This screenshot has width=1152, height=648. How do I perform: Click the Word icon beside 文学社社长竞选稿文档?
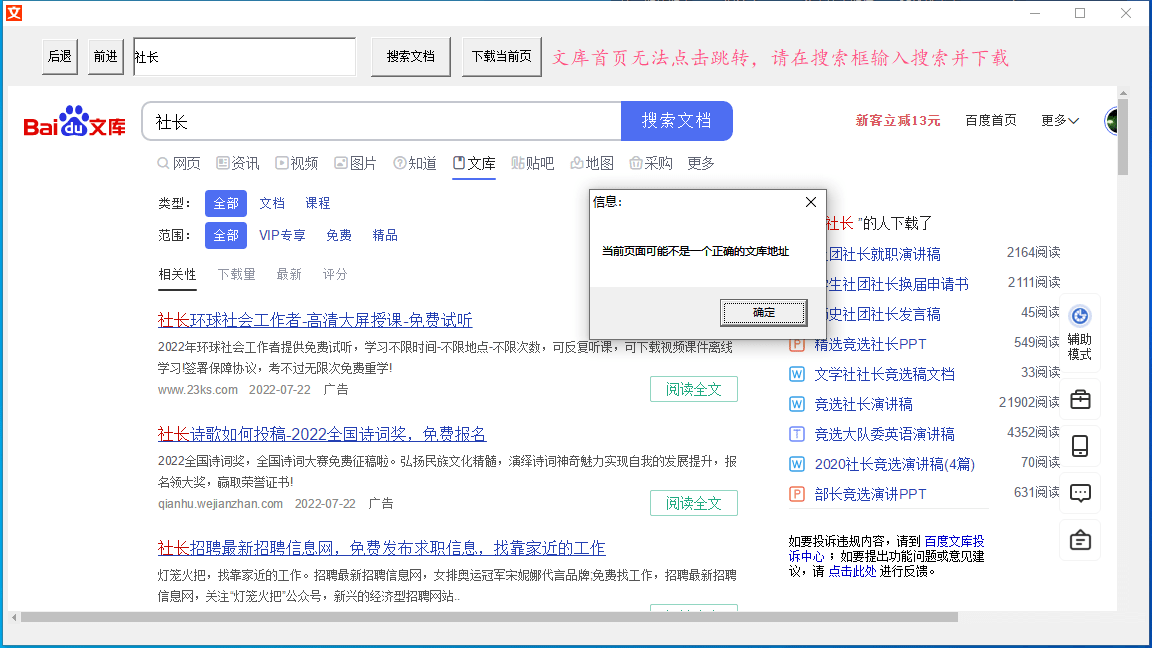(x=796, y=375)
